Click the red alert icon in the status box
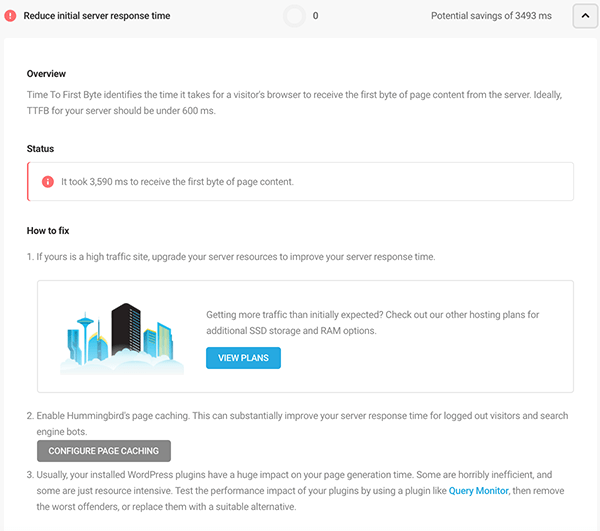The width and height of the screenshot is (600, 531). pos(47,182)
